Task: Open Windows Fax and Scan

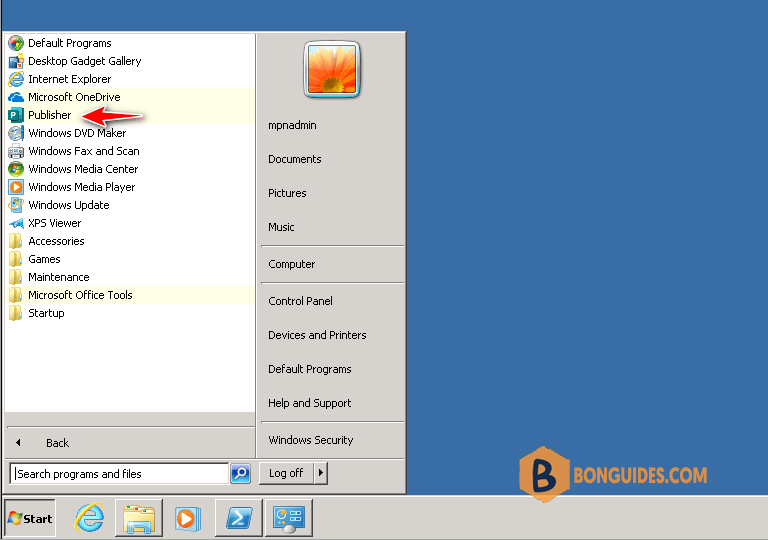Action: tap(130, 151)
